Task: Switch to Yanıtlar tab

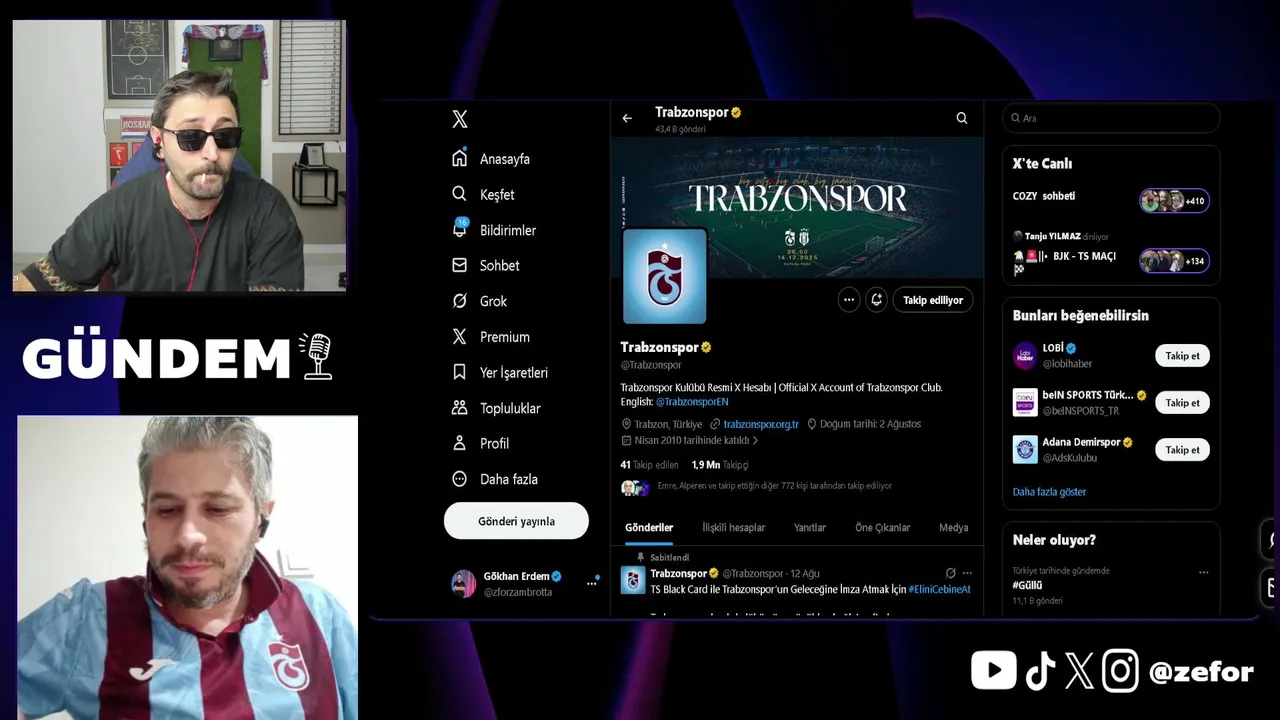Action: [810, 528]
